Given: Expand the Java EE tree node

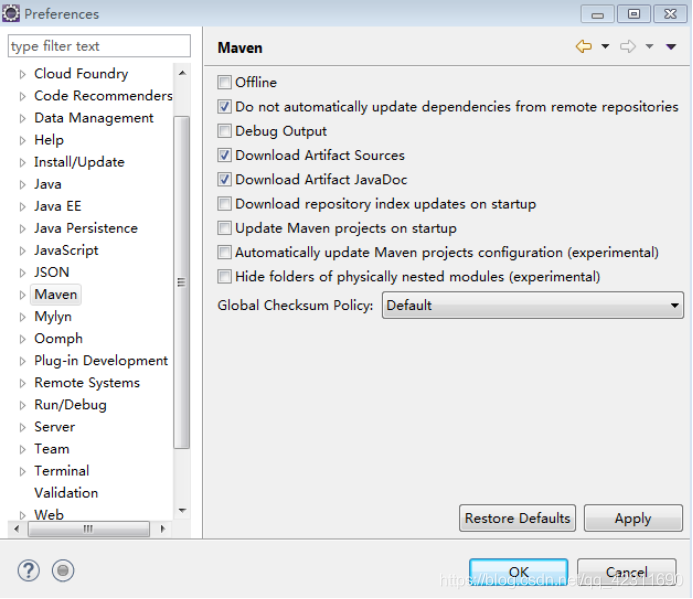Looking at the screenshot, I should (23, 207).
